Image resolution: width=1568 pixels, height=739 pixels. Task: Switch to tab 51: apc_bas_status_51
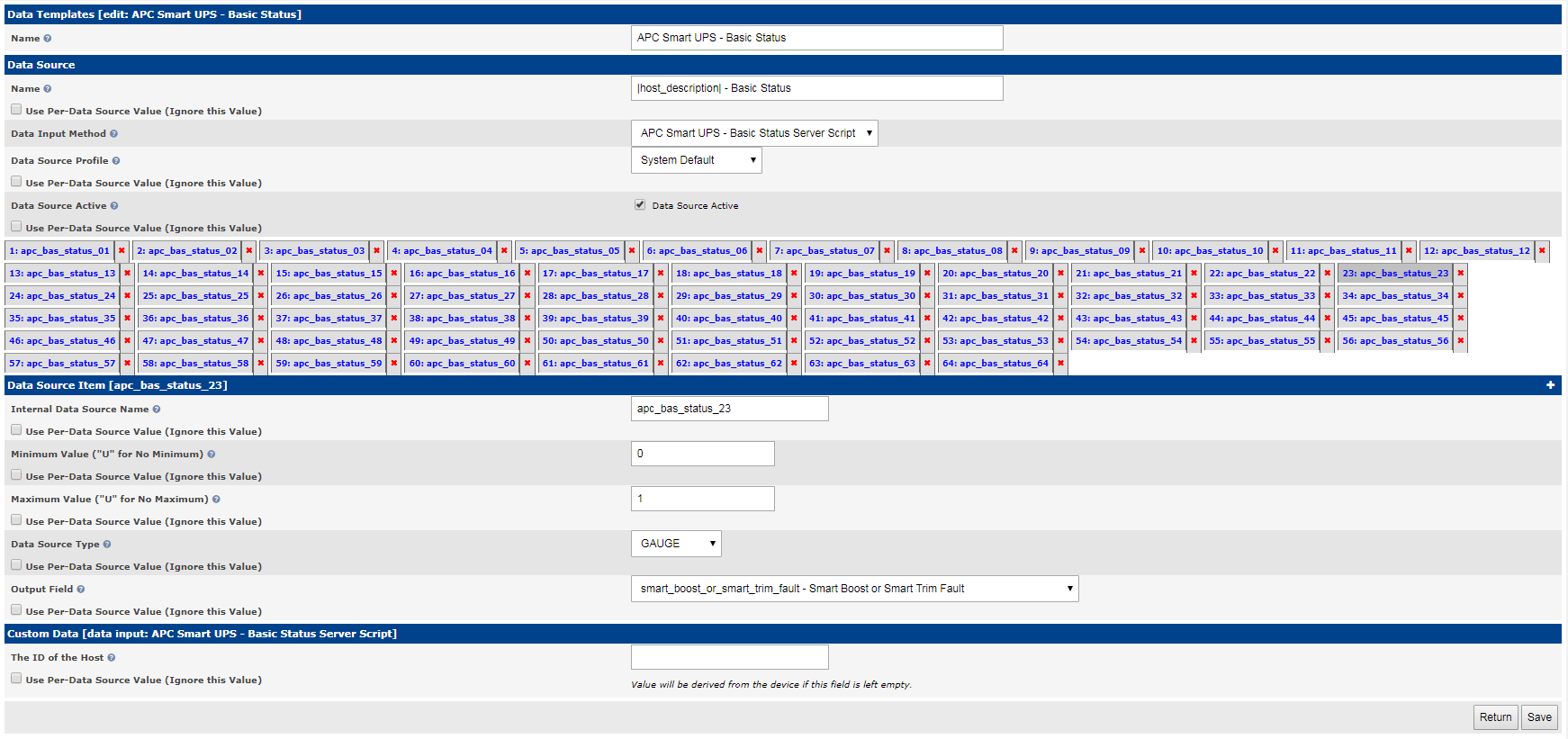coord(729,341)
